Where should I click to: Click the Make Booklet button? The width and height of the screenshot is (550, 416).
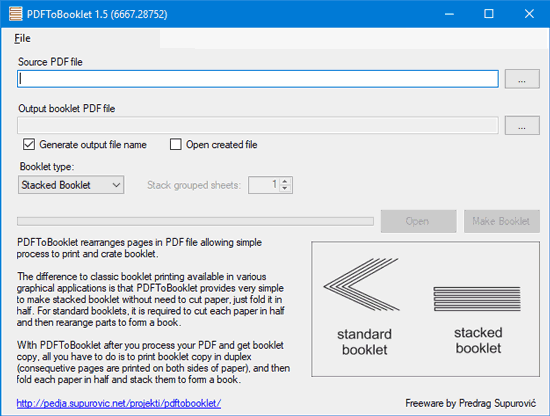pyautogui.click(x=502, y=221)
